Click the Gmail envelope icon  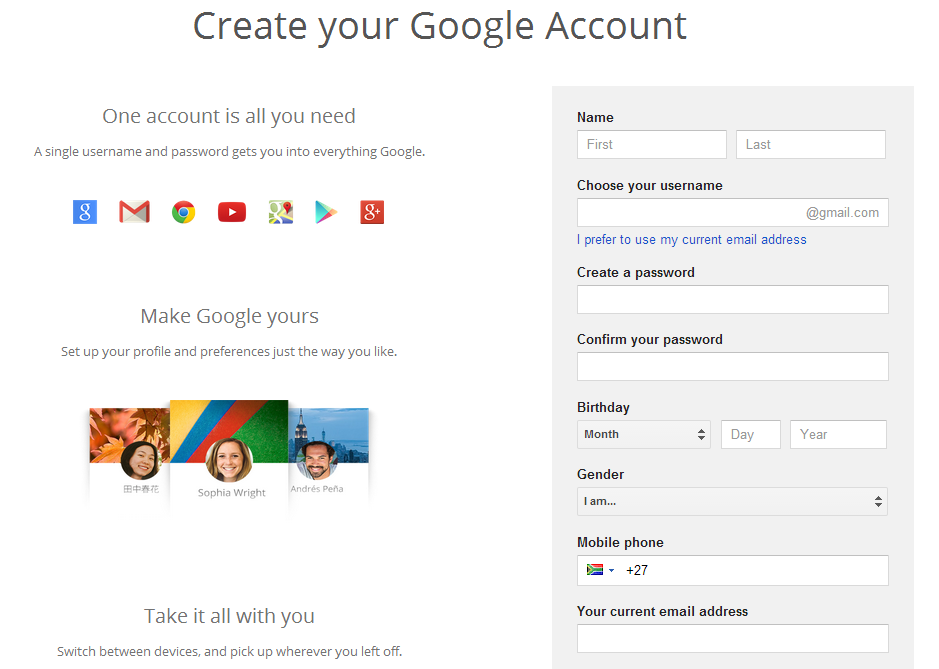click(x=134, y=212)
